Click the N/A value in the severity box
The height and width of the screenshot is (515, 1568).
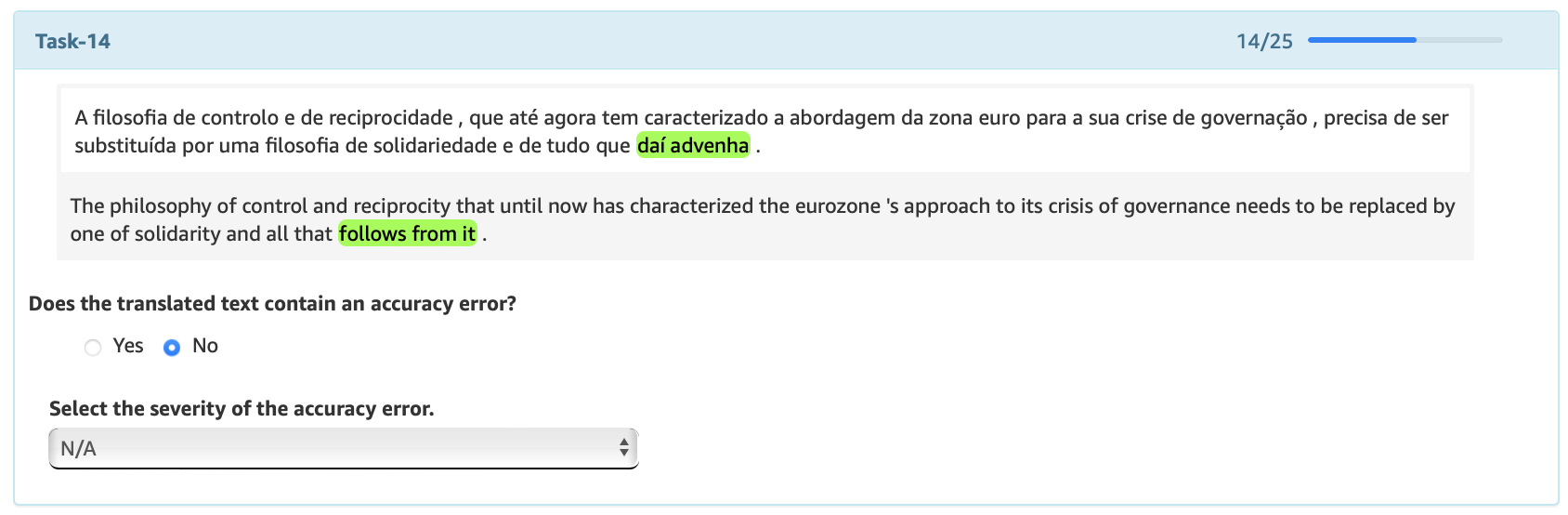79,449
